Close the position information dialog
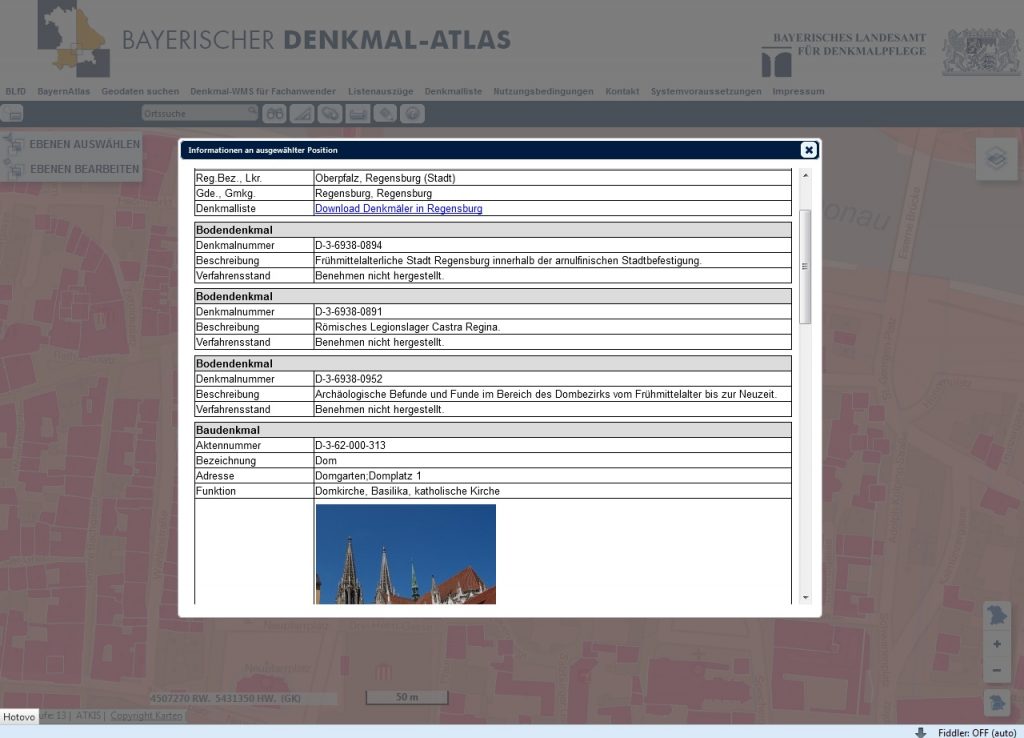 pos(808,150)
